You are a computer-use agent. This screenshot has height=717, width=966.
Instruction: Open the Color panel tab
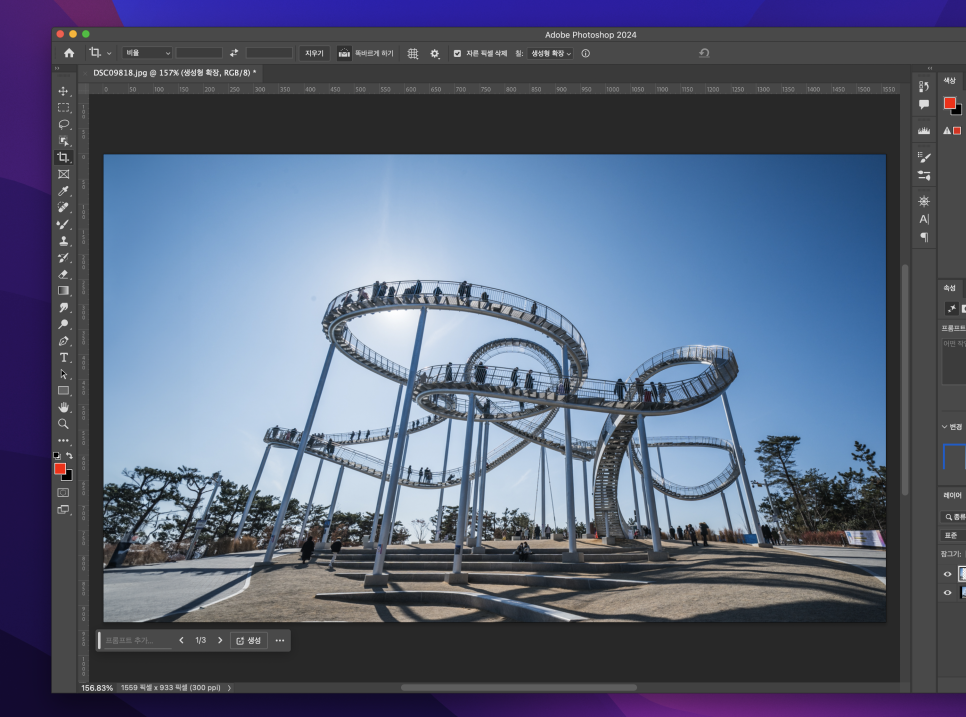949,81
